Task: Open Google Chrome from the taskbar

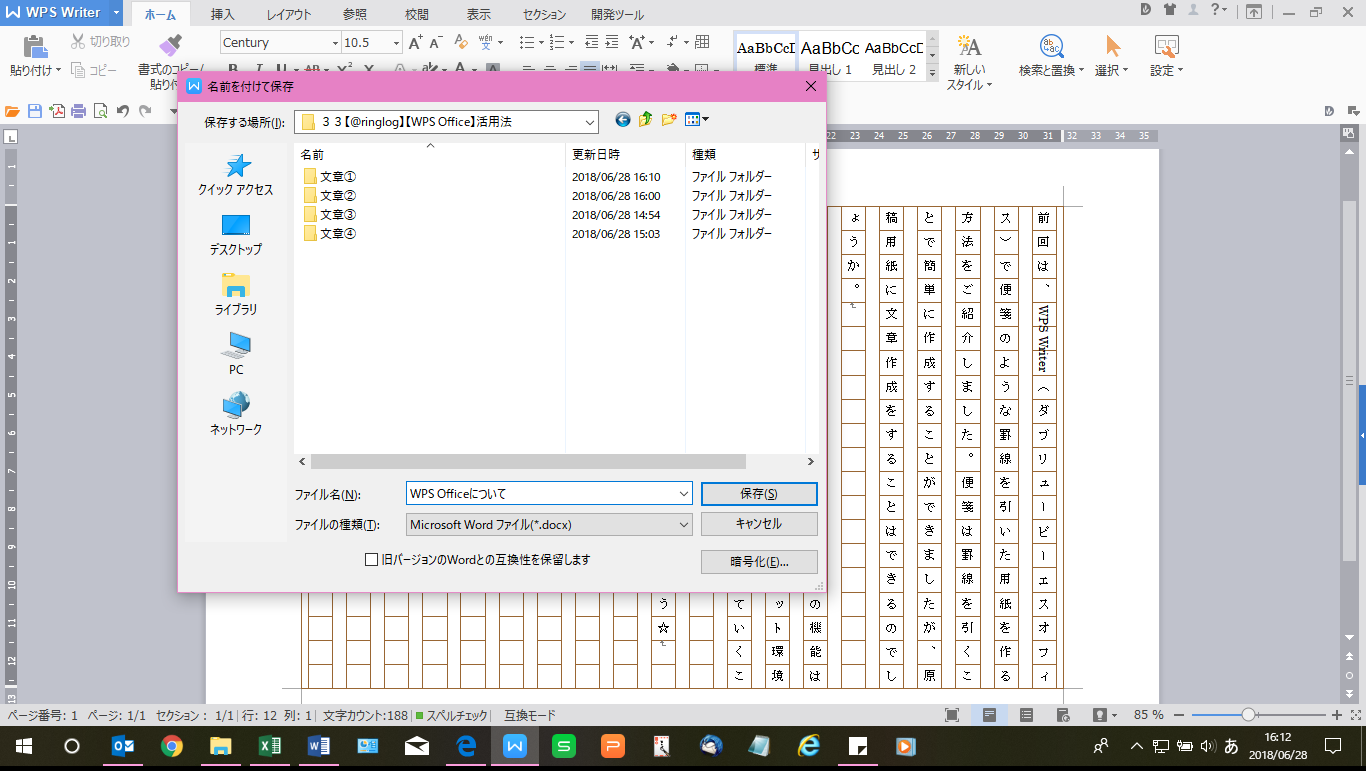Action: tap(172, 746)
